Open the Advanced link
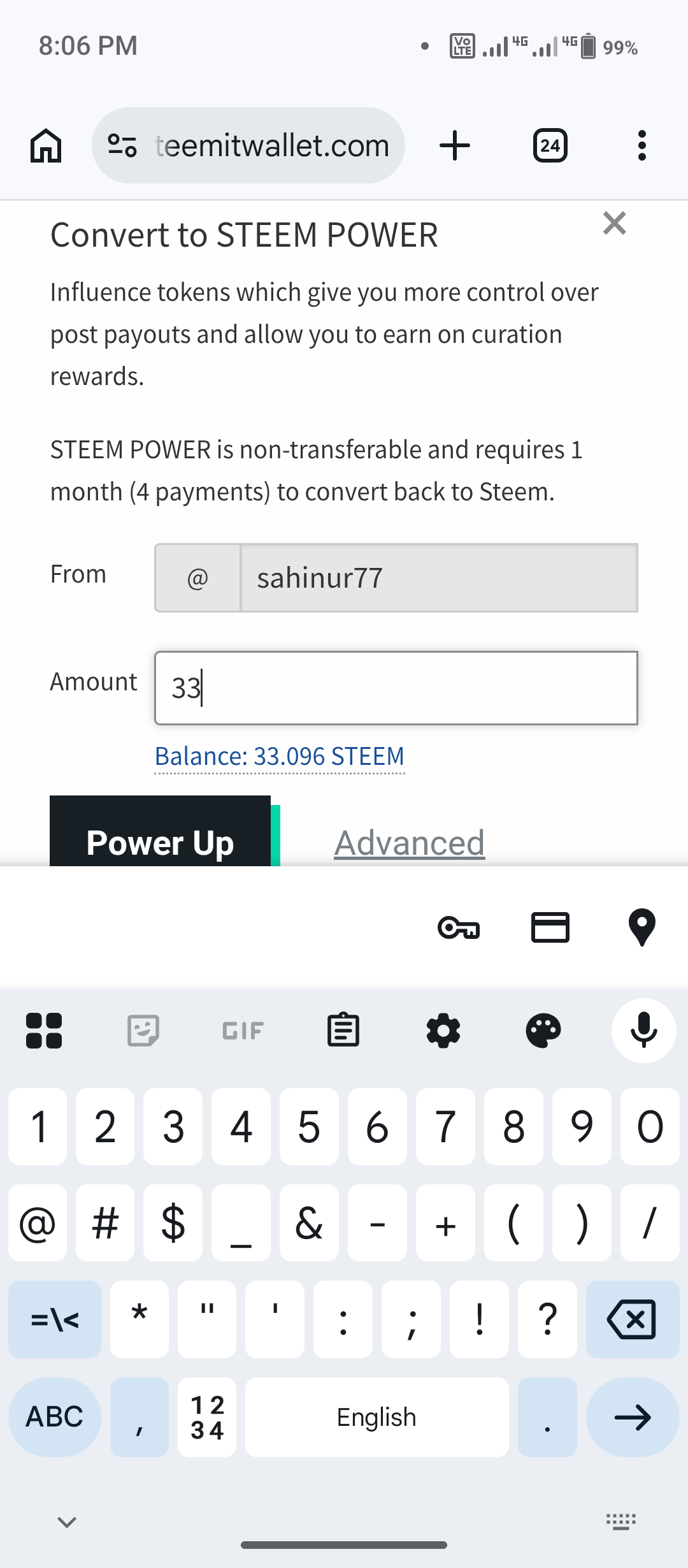The height and width of the screenshot is (1568, 688). (409, 843)
